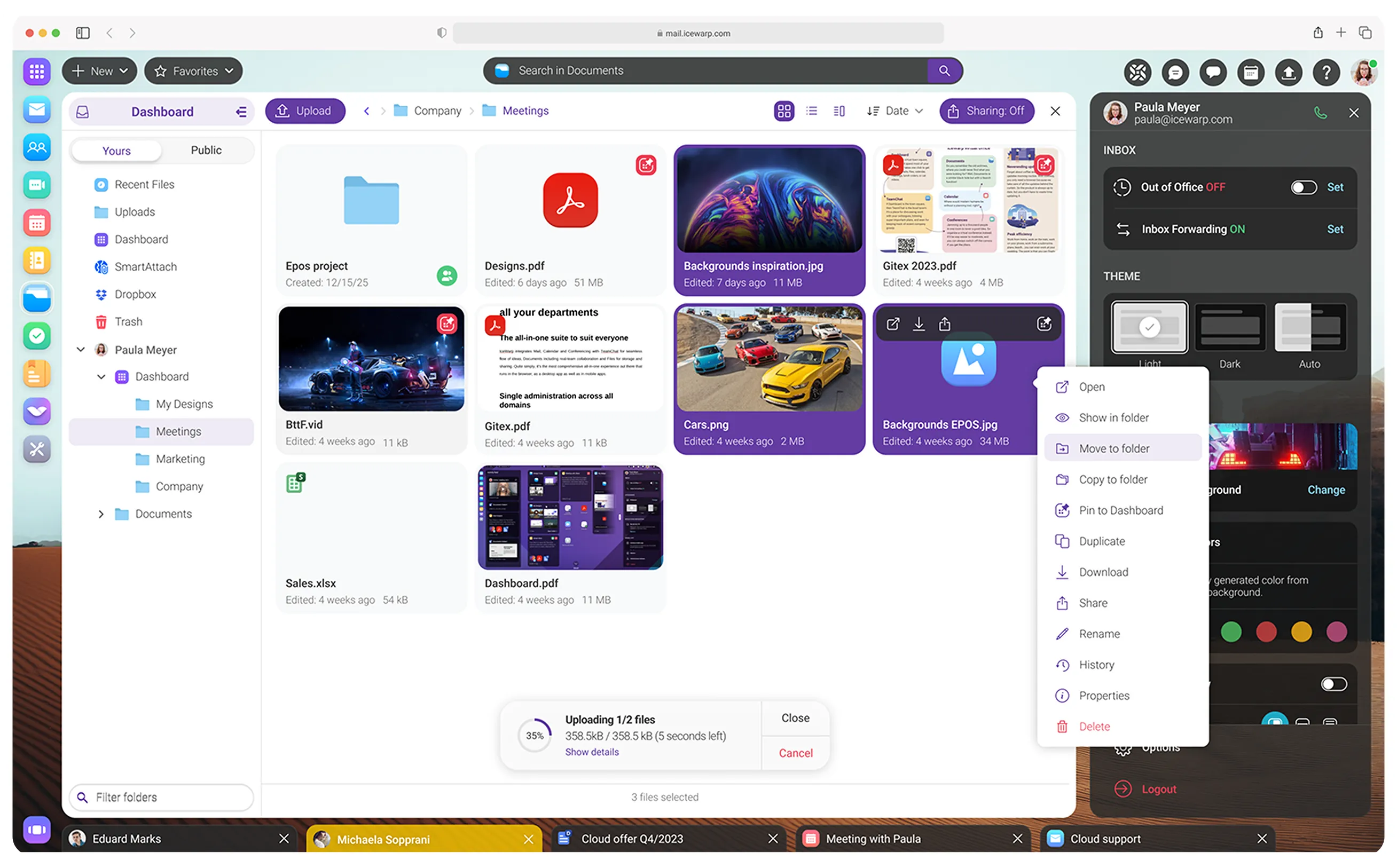Screen dimensions: 1397x868
Task: Expand the Documents folder tree
Action: click(101, 514)
